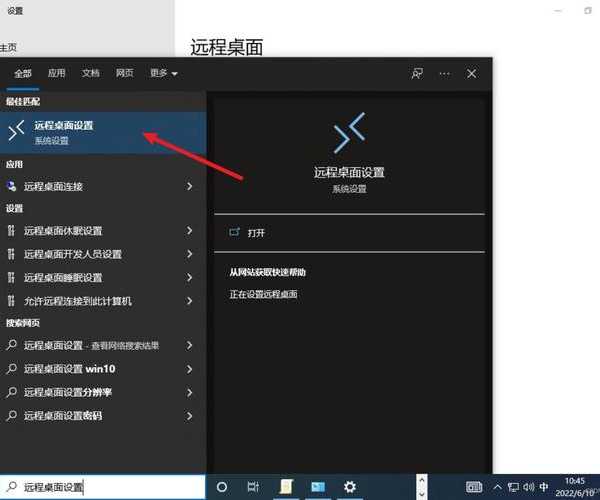Expand arrow next to 远程桌面休眠设置
The height and width of the screenshot is (500, 600).
189,231
